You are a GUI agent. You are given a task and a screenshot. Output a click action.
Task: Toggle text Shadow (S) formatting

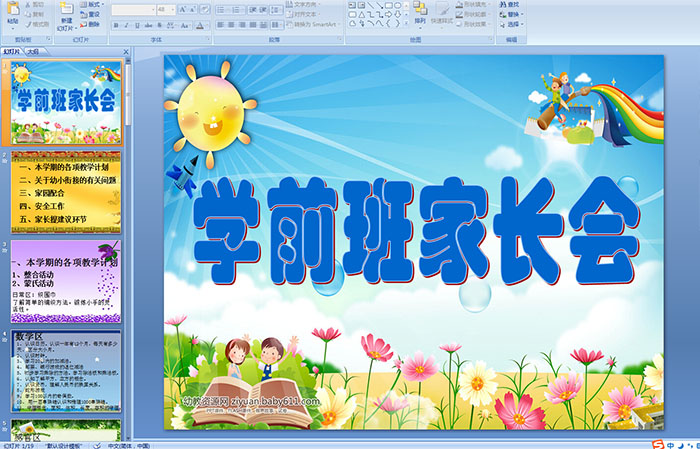159,25
